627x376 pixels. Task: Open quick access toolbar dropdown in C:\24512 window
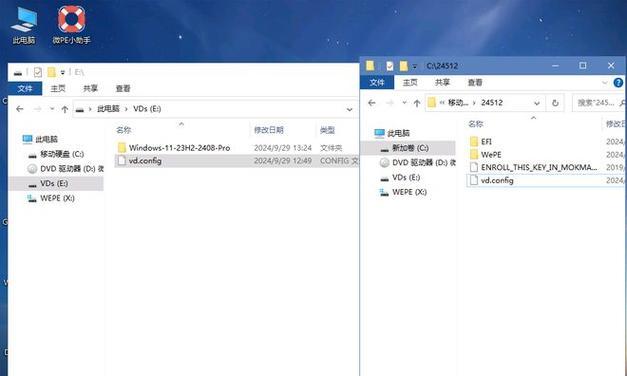(x=415, y=66)
